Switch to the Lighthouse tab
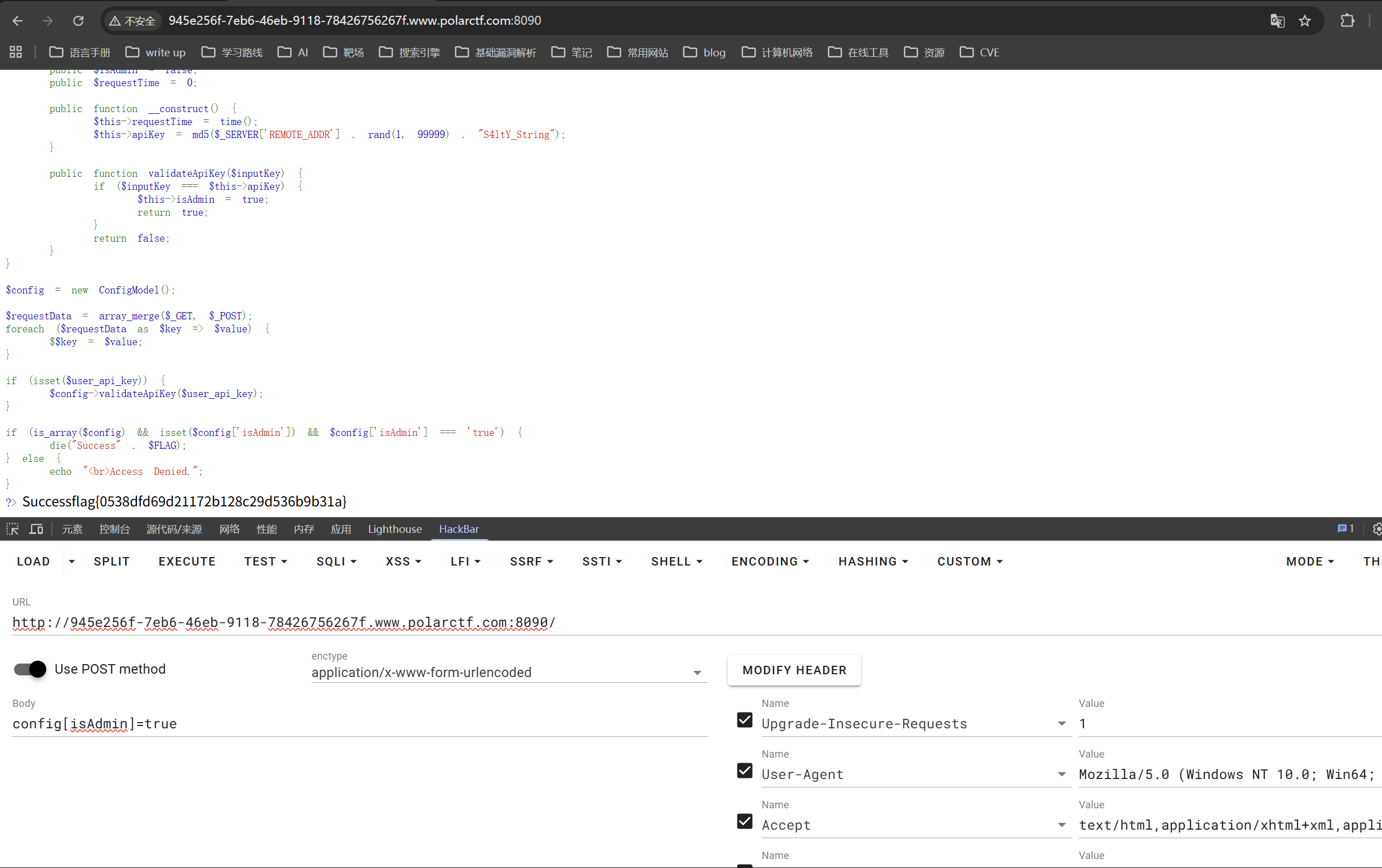1382x868 pixels. click(394, 529)
